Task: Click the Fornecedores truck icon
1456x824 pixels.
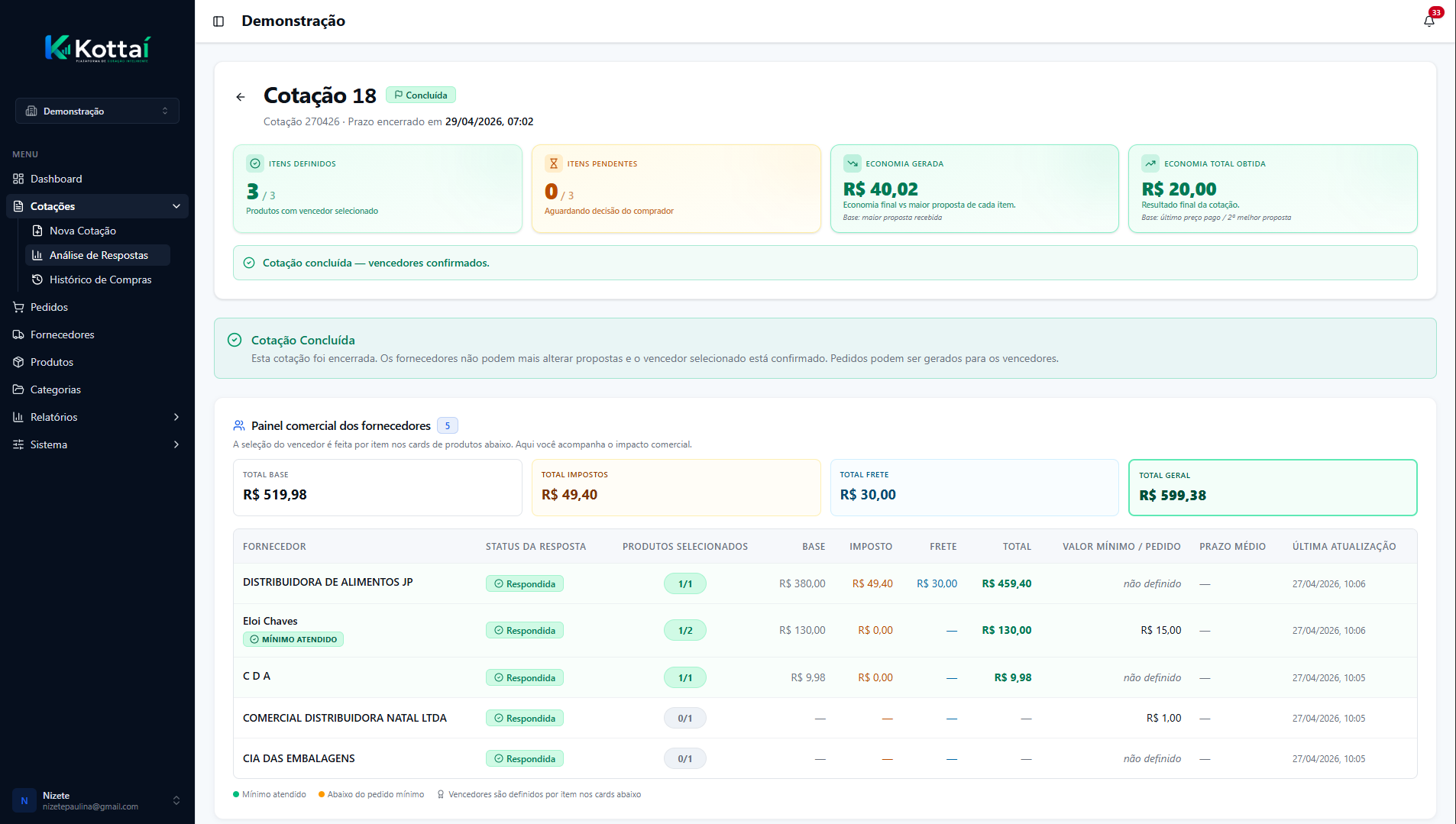Action: [x=18, y=334]
